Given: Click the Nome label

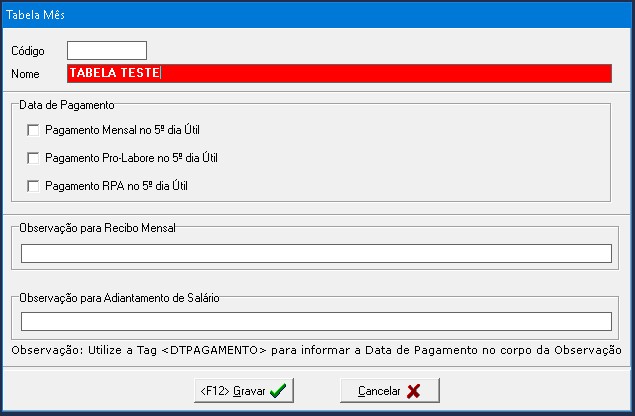Looking at the screenshot, I should 26,74.
